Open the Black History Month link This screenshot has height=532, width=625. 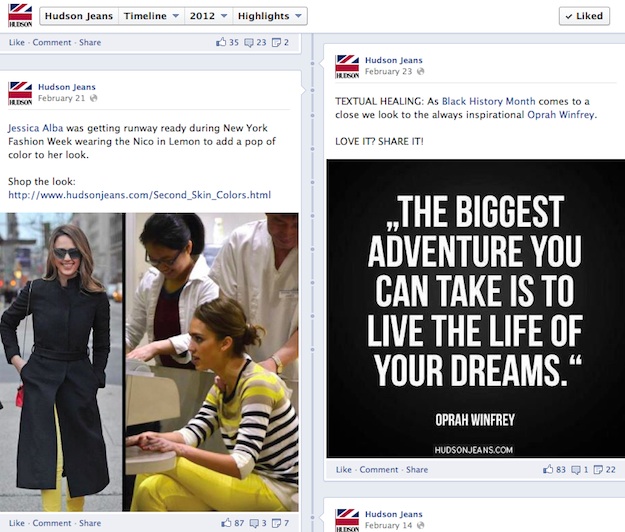[x=488, y=101]
